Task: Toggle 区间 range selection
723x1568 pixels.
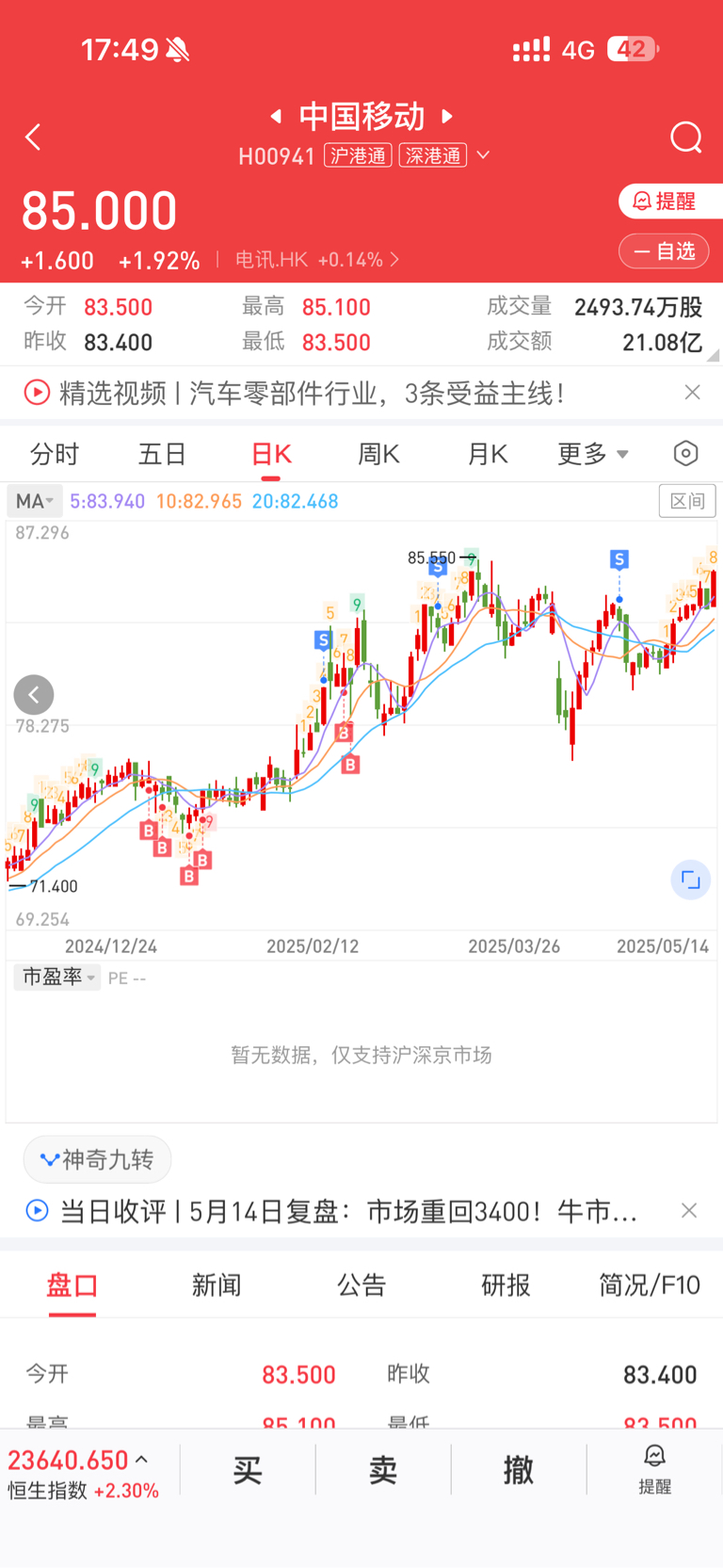Action: point(687,501)
